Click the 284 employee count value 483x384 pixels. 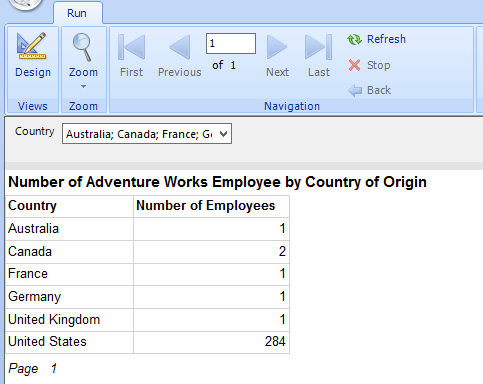[x=275, y=341]
